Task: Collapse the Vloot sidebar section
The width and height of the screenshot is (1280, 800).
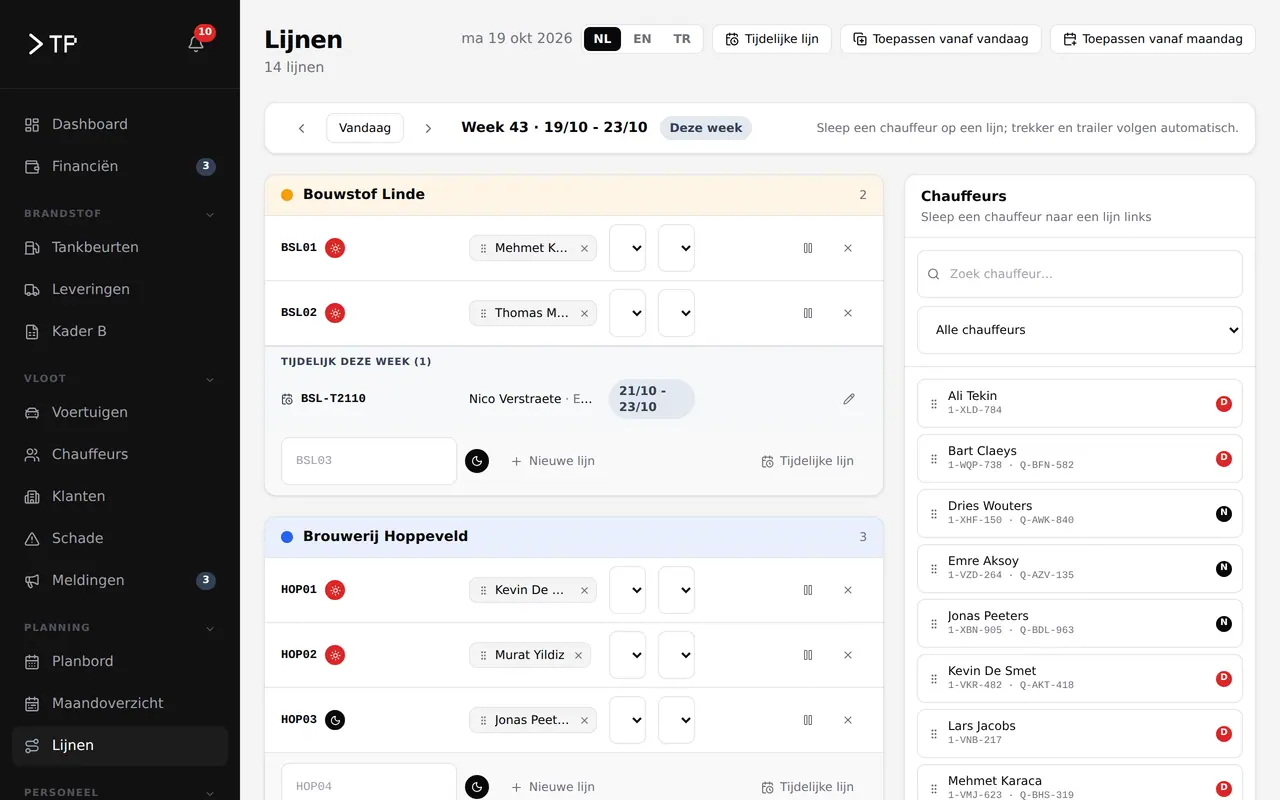Action: coord(120,379)
